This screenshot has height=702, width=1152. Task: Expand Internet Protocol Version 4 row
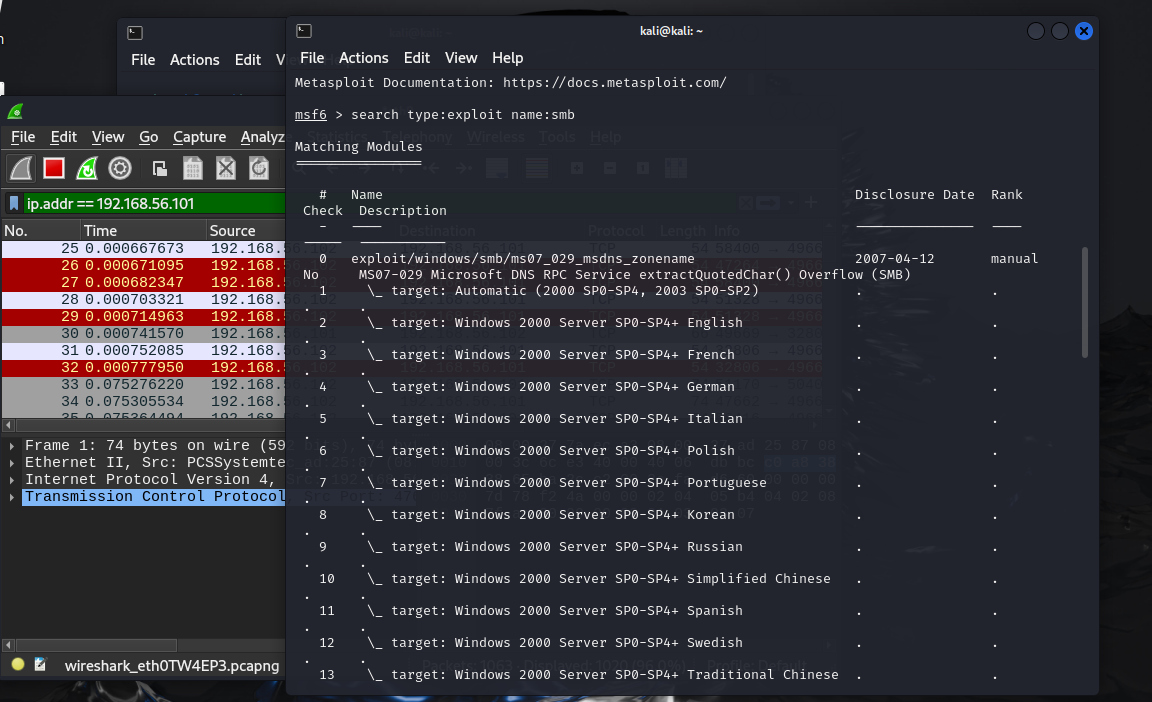point(12,480)
